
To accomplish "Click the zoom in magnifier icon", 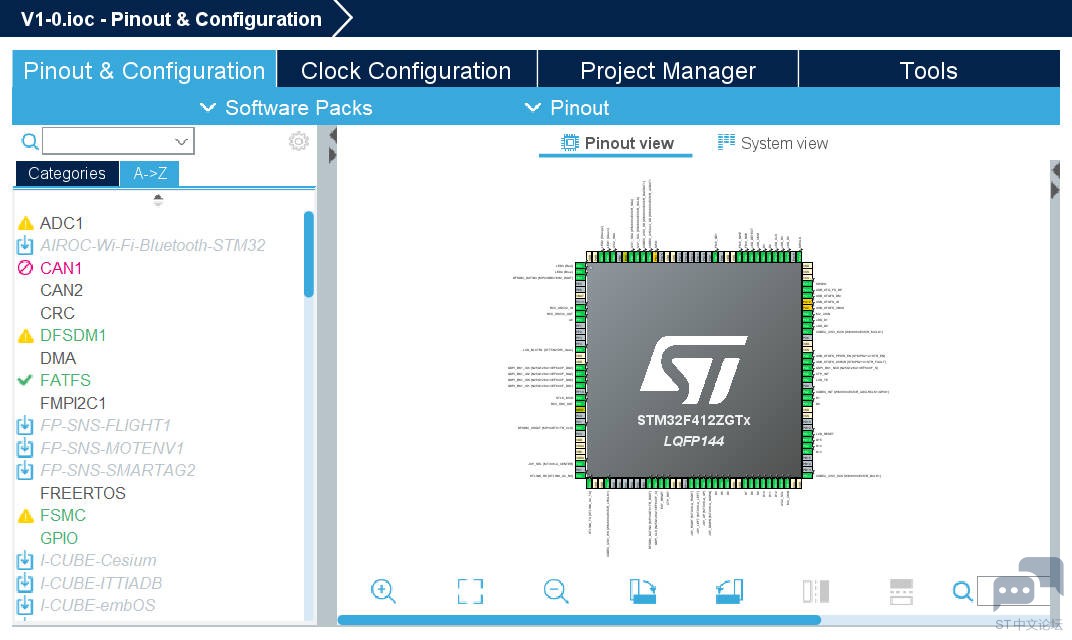I will click(x=383, y=591).
